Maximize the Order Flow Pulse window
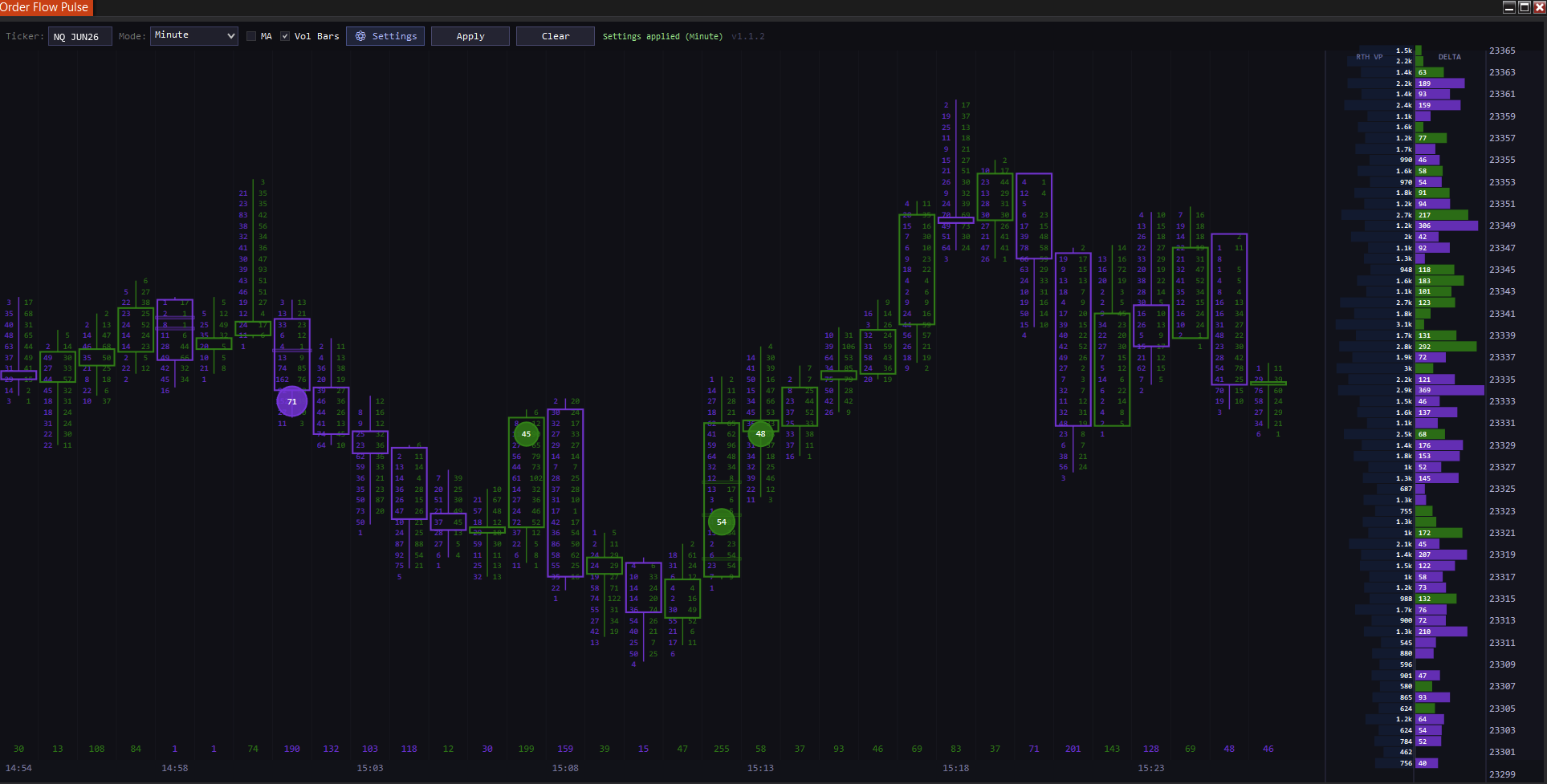The image size is (1547, 784). [1524, 7]
